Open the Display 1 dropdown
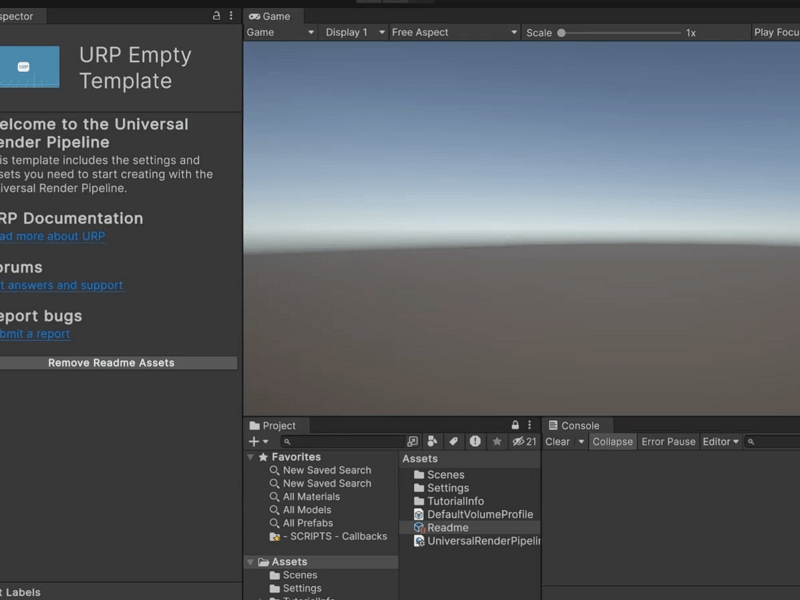The width and height of the screenshot is (800, 600). tap(354, 32)
